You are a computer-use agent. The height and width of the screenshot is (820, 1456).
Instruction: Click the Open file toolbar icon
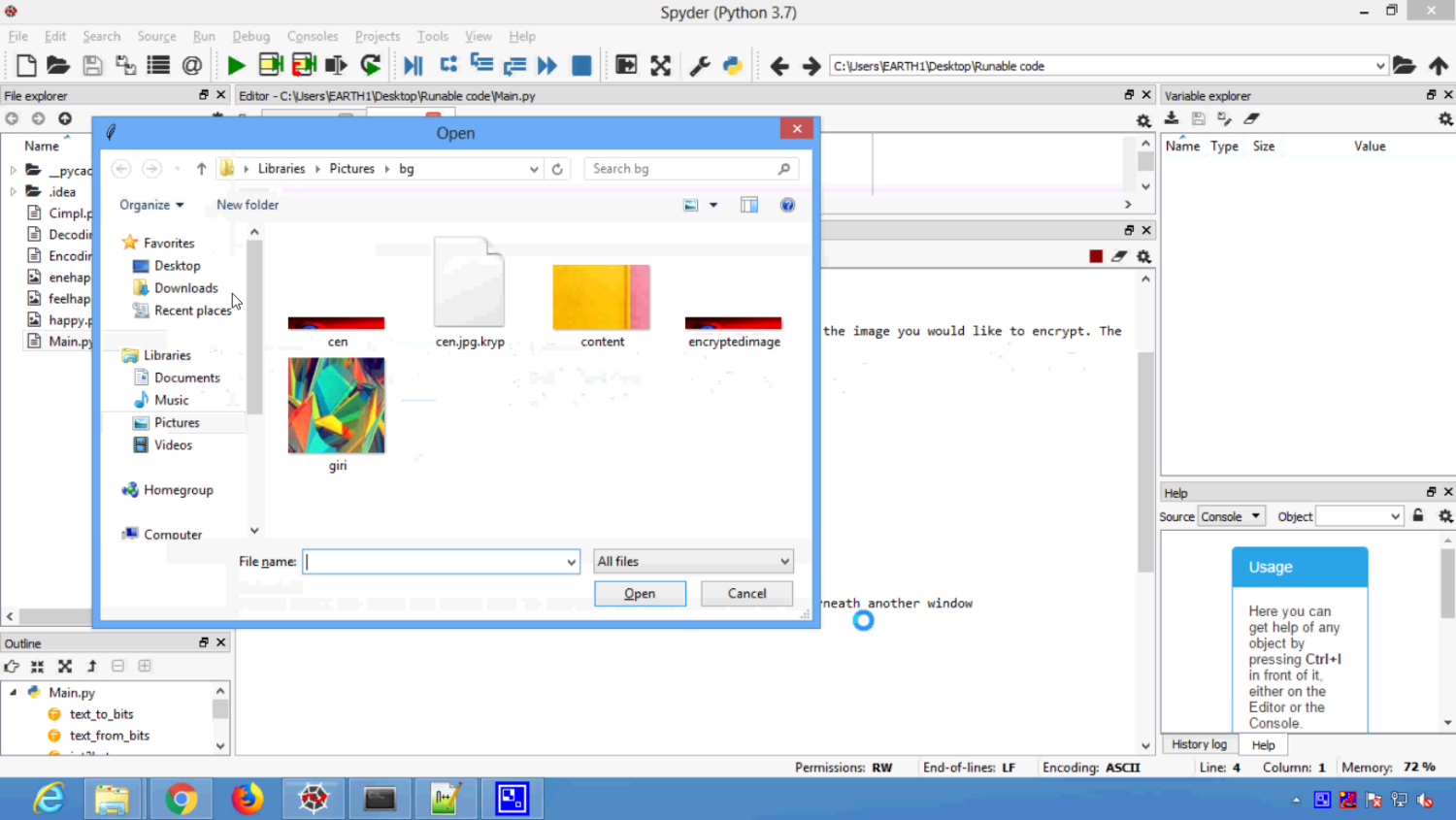click(x=58, y=65)
